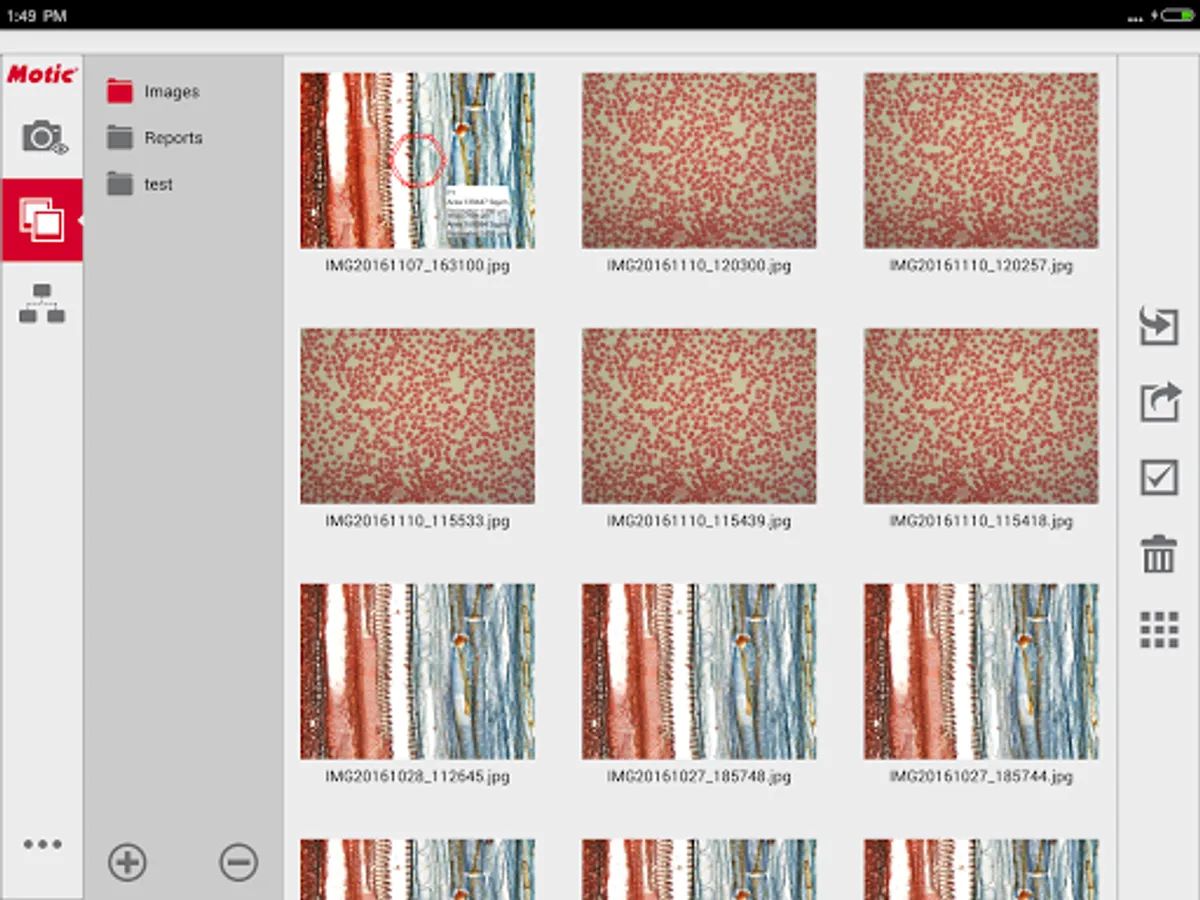Click the red Images folder icon
Image resolution: width=1200 pixels, height=900 pixels.
120,91
